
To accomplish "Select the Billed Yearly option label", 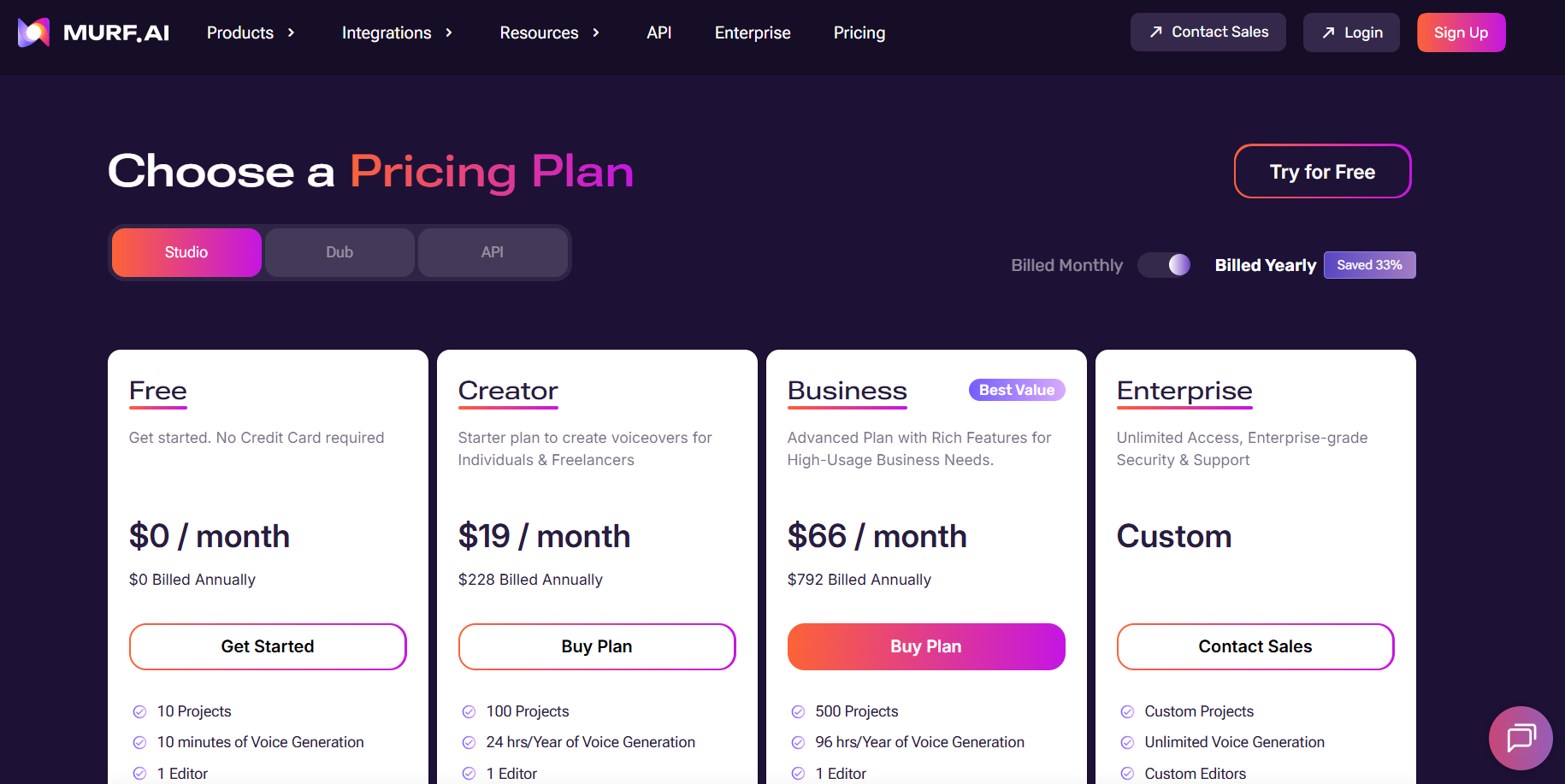I will coord(1265,265).
